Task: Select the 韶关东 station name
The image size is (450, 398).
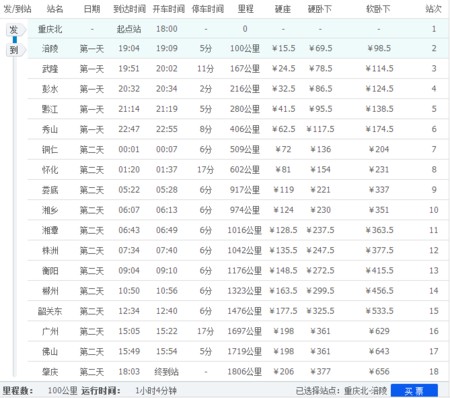Action: tap(50, 311)
